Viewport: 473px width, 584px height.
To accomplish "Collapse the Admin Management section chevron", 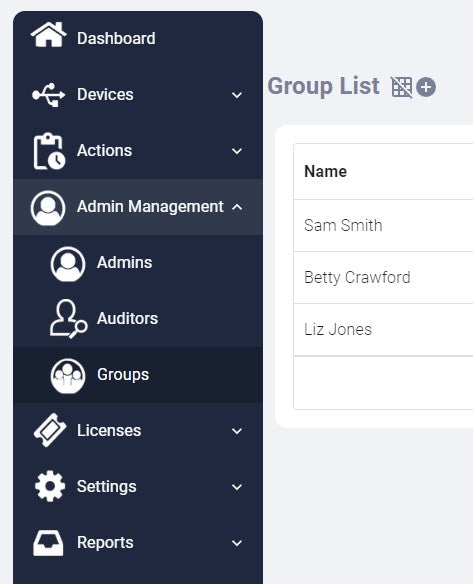I will click(x=237, y=207).
